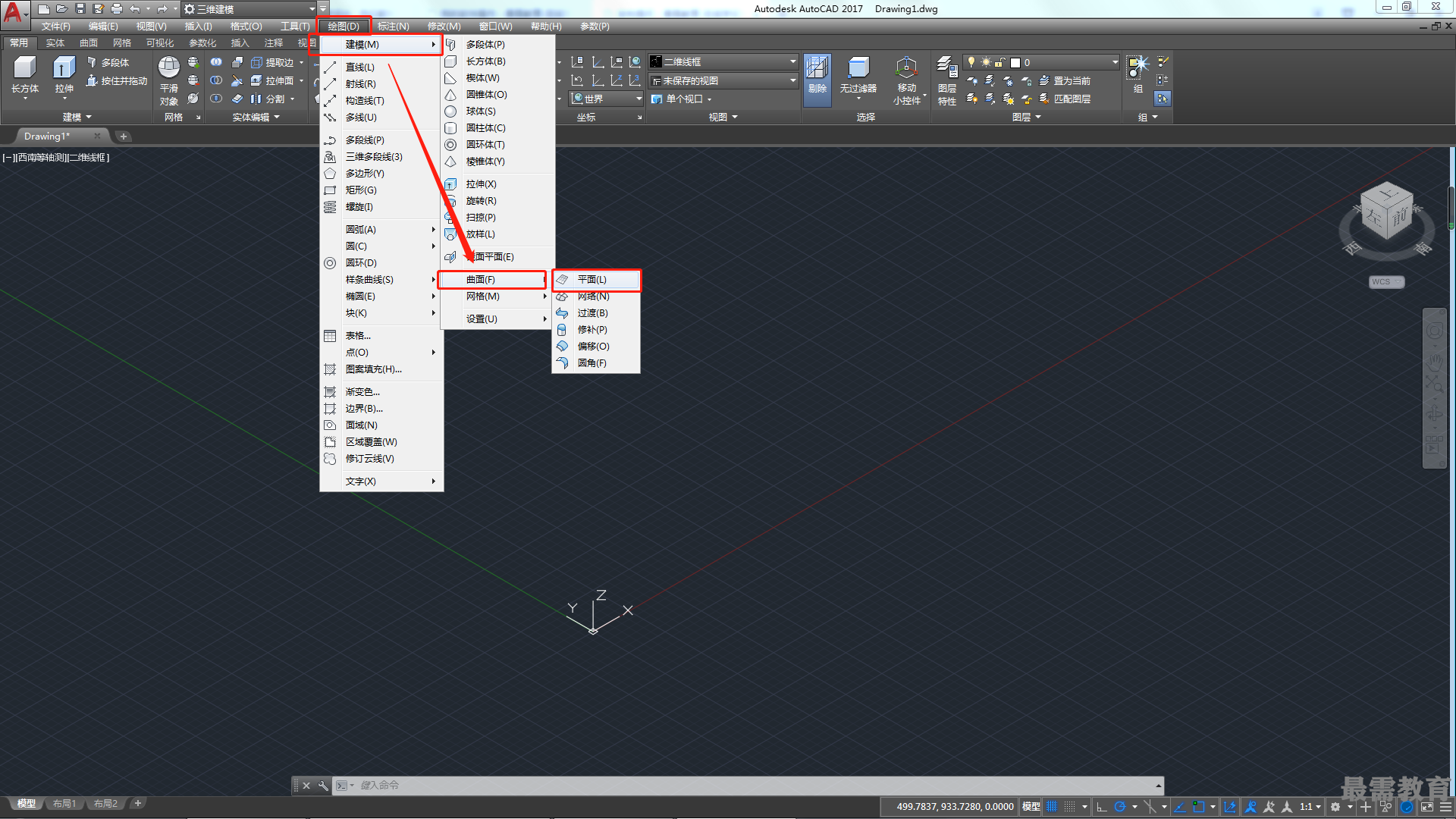The image size is (1456, 819).
Task: Expand the Text (文字(X)) submenu
Action: pos(381,482)
